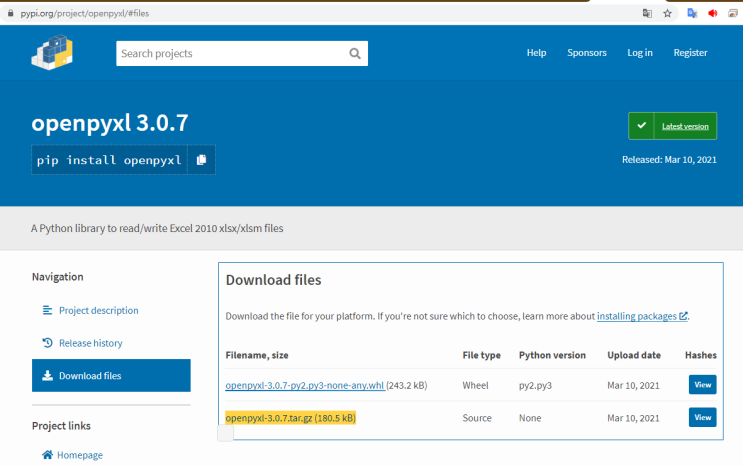Open the Homepage project link
743x466 pixels.
coord(80,455)
